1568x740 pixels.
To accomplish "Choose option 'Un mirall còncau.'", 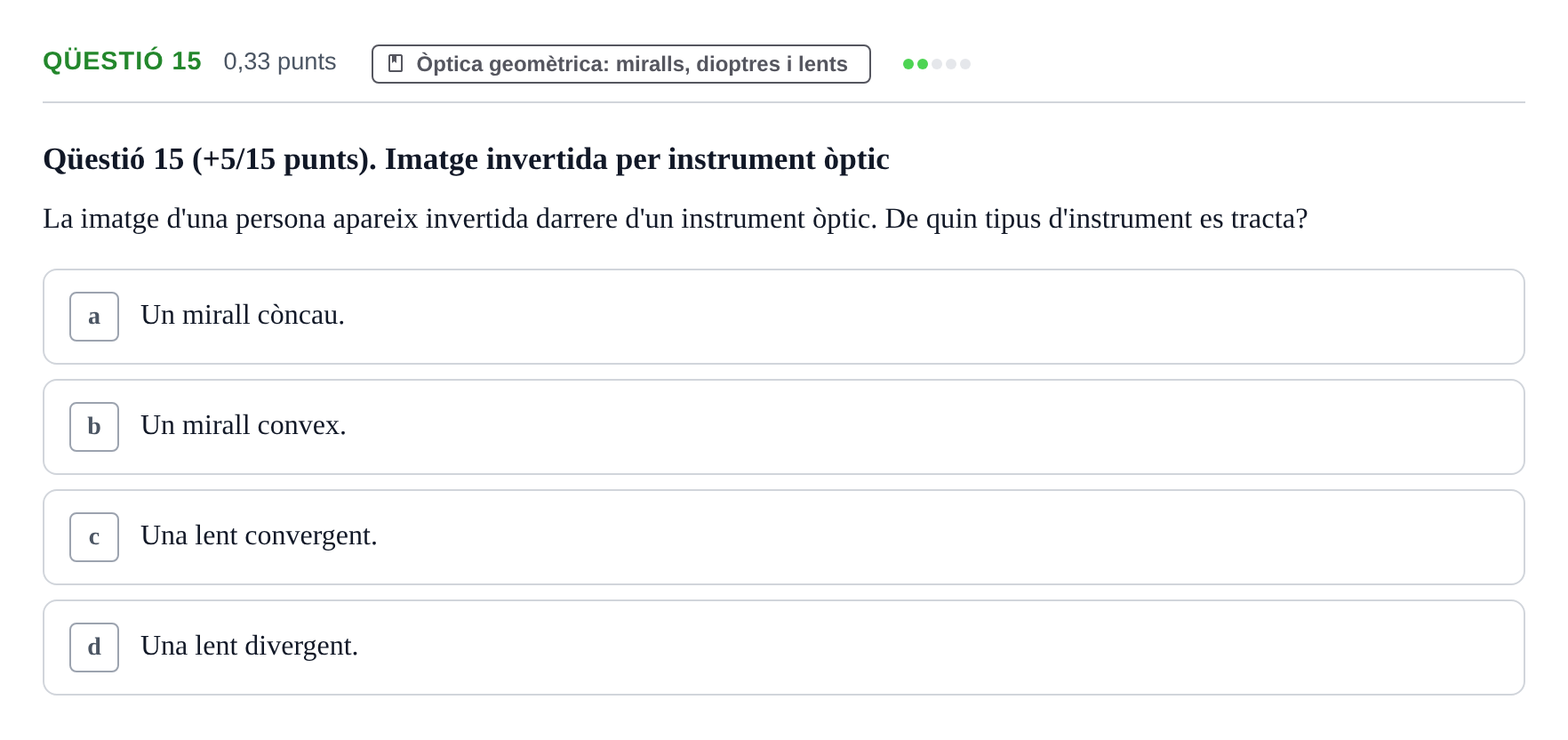I will pos(784,317).
